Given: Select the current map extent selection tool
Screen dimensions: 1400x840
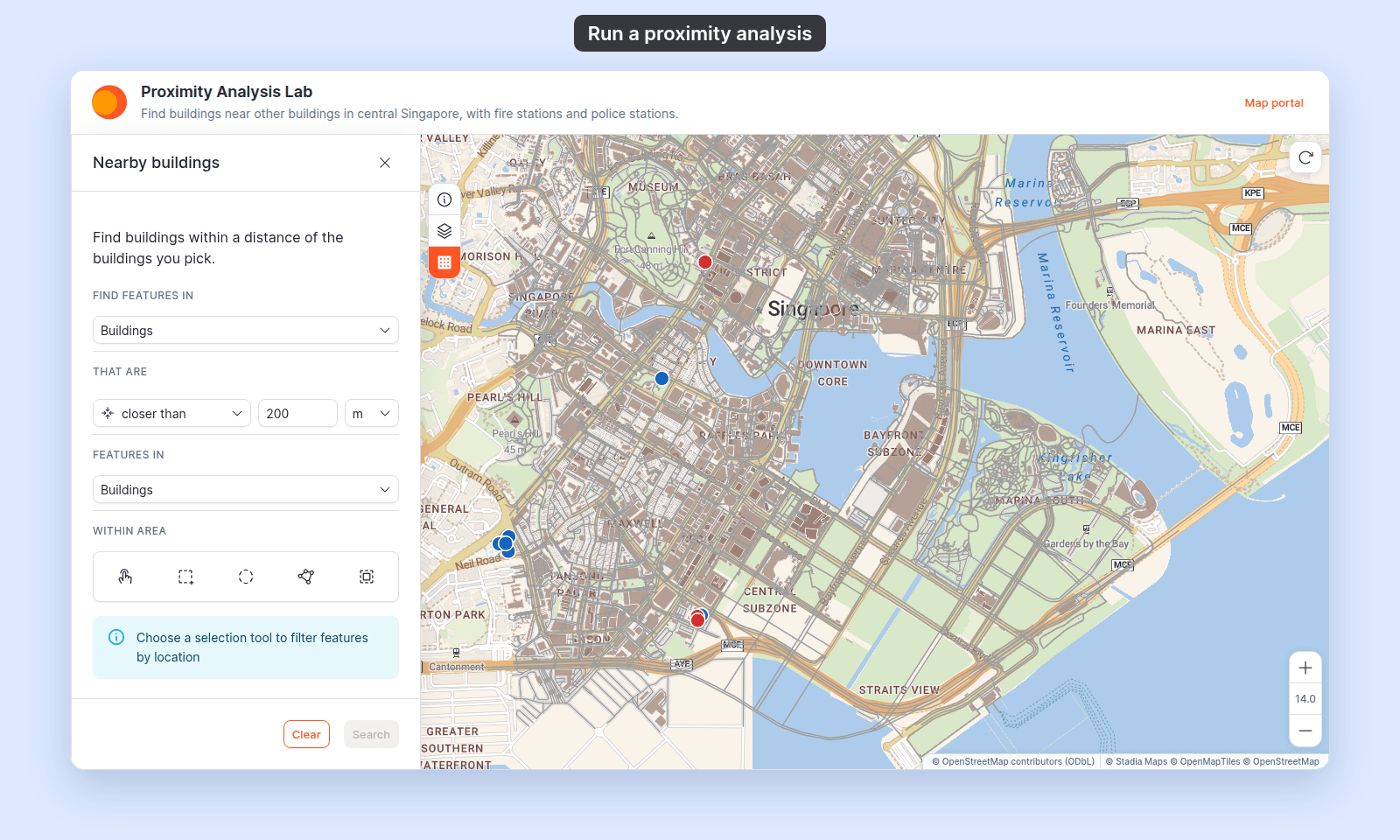Looking at the screenshot, I should pos(367,577).
